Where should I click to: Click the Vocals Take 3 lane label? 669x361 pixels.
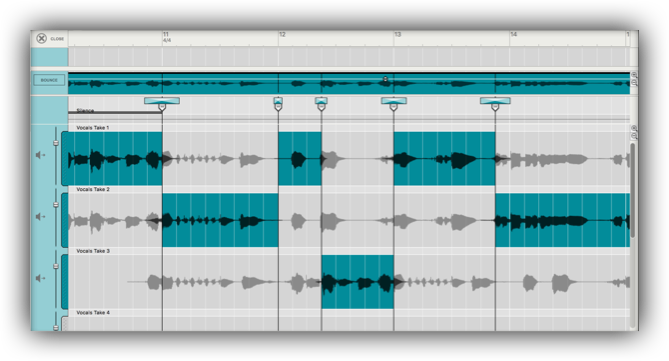tap(93, 251)
